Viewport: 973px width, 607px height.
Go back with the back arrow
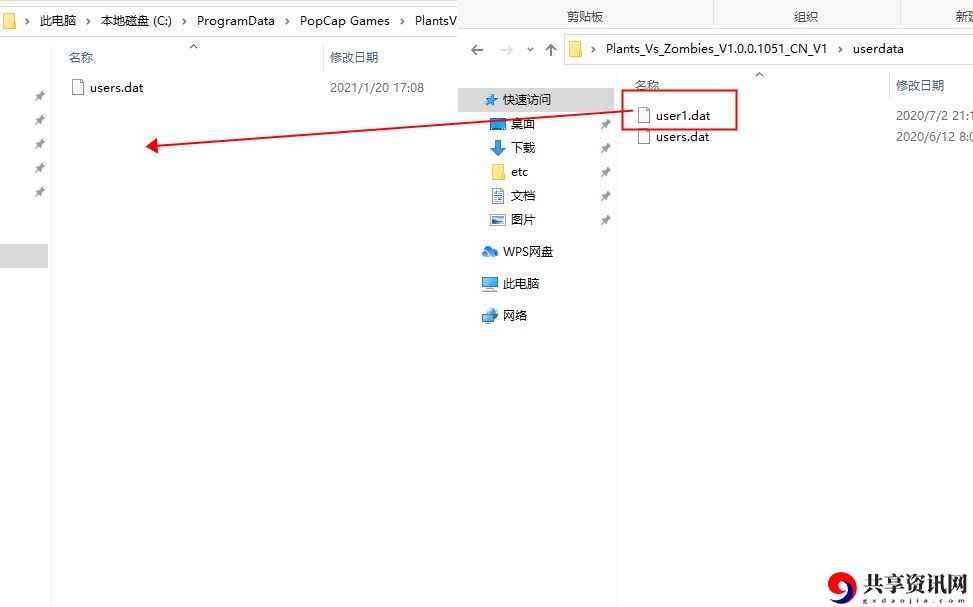click(477, 50)
